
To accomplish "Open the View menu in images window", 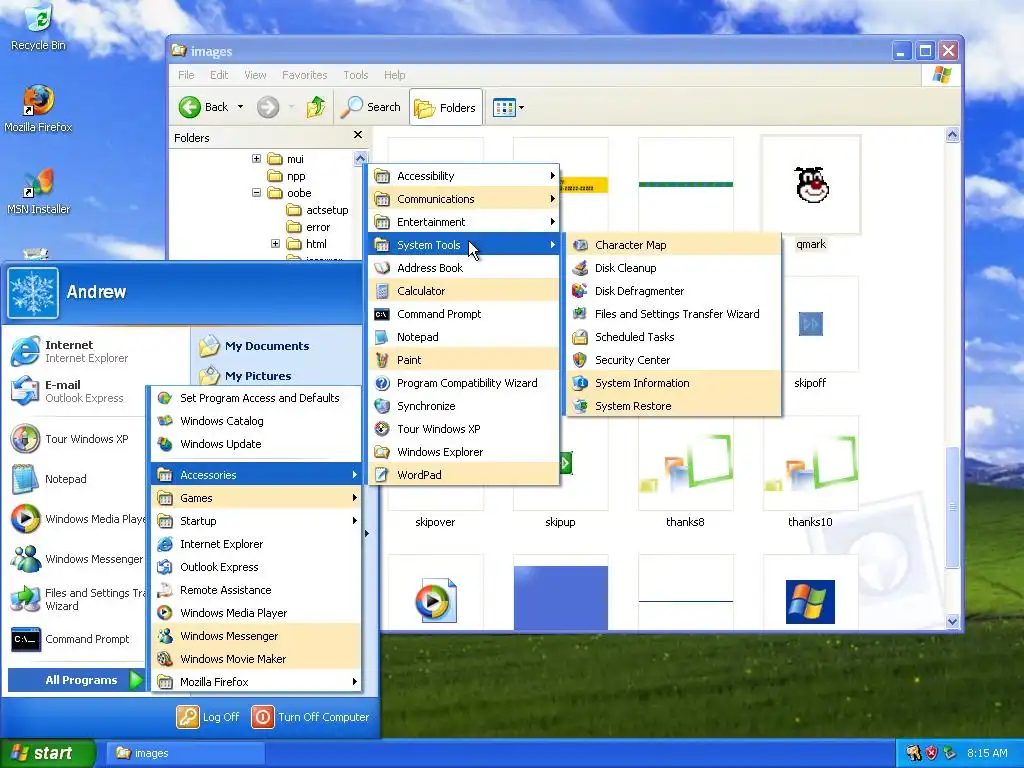I will click(x=255, y=75).
